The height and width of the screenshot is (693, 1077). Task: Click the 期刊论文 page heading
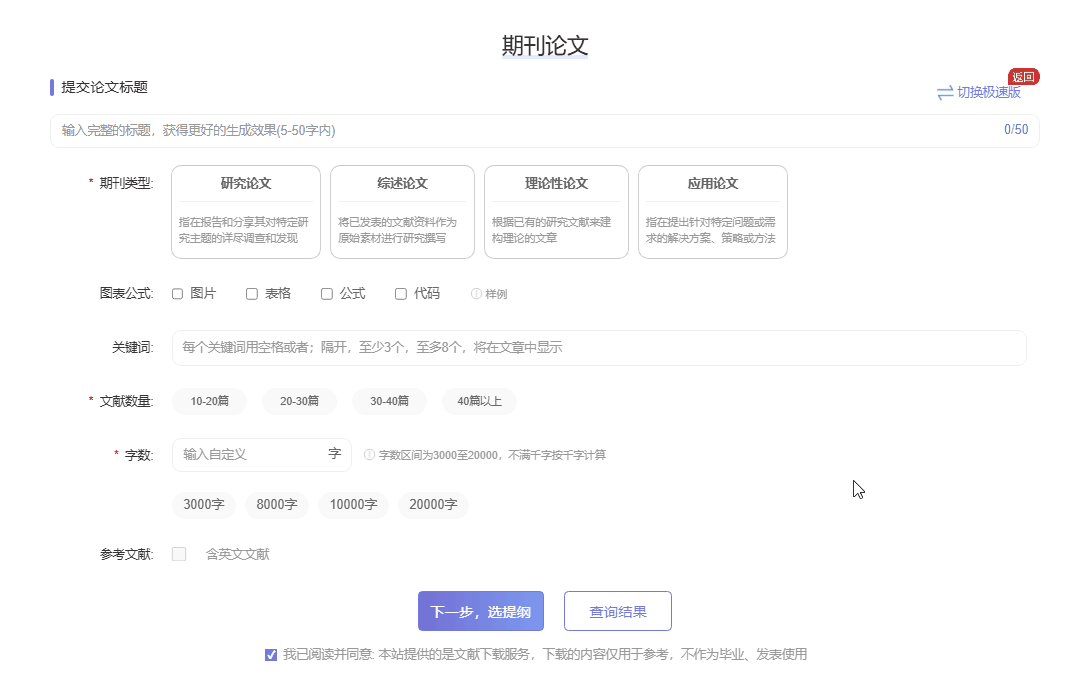[545, 46]
